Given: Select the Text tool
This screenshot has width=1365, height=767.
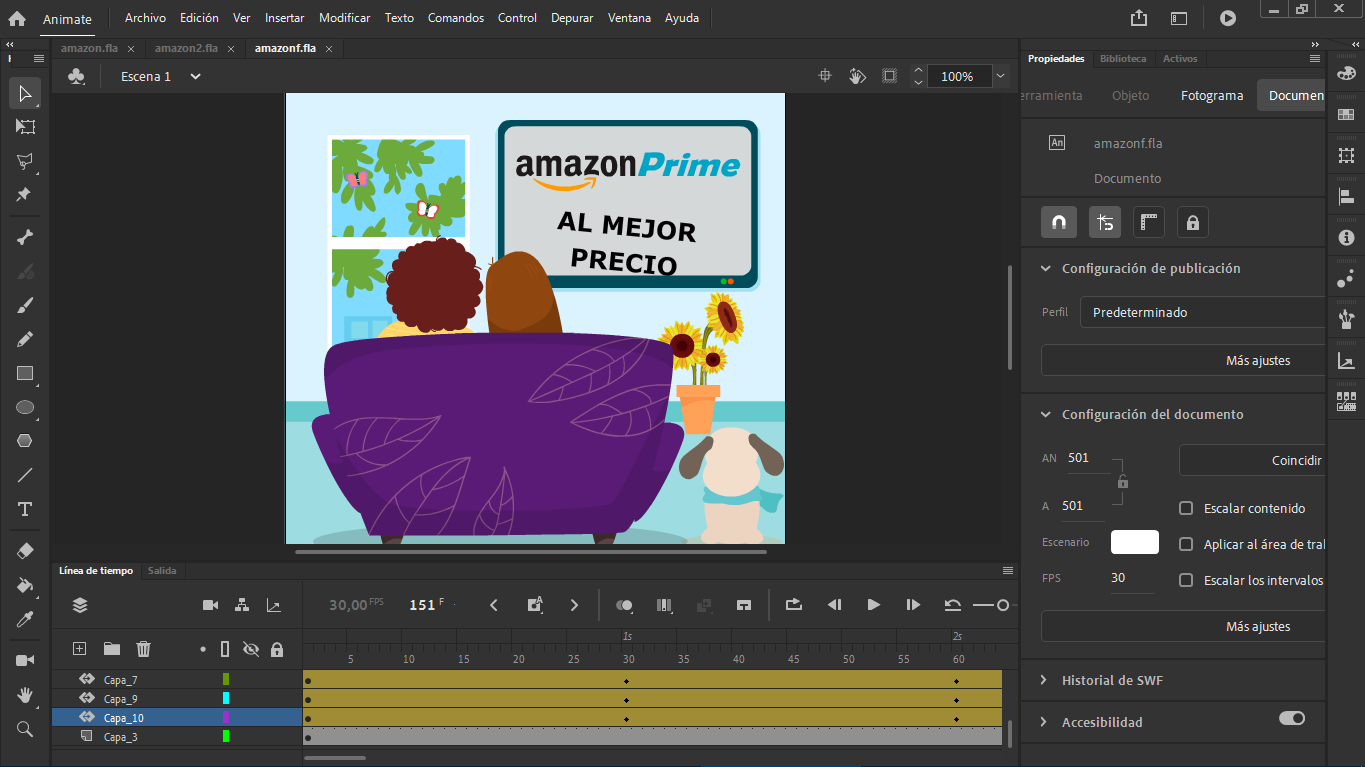Looking at the screenshot, I should pyautogui.click(x=25, y=509).
